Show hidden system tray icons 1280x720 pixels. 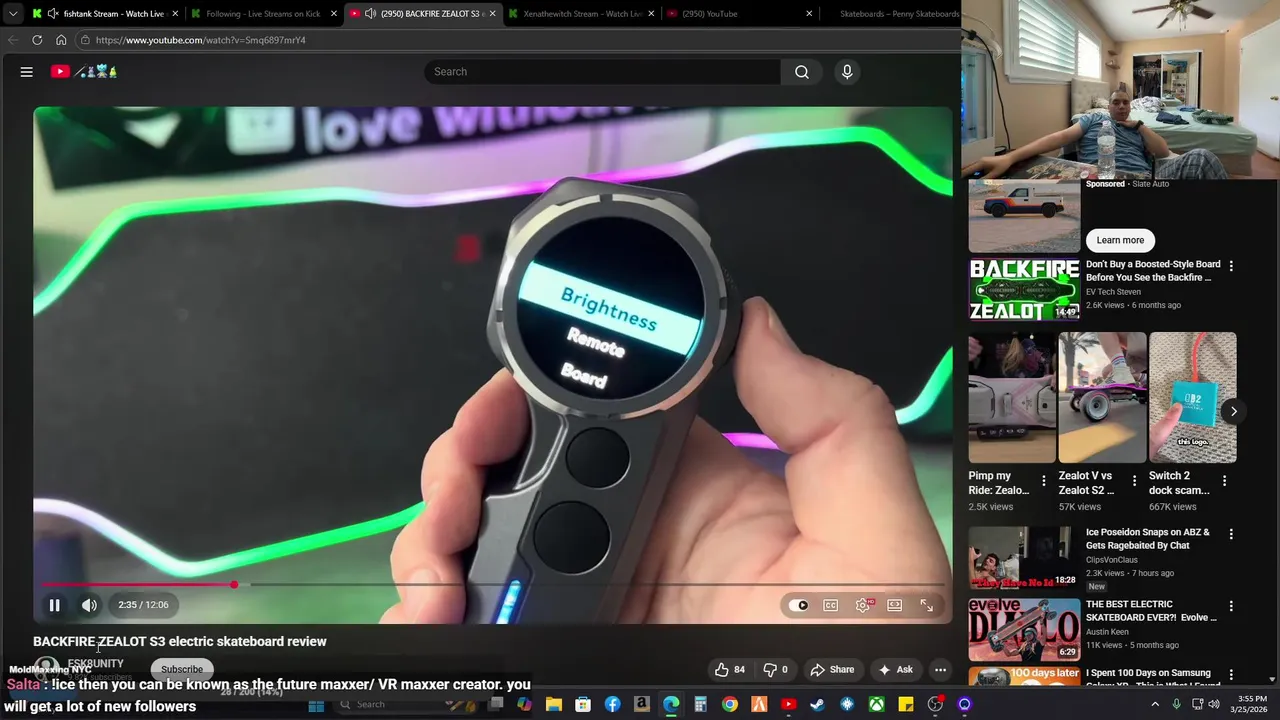1155,705
